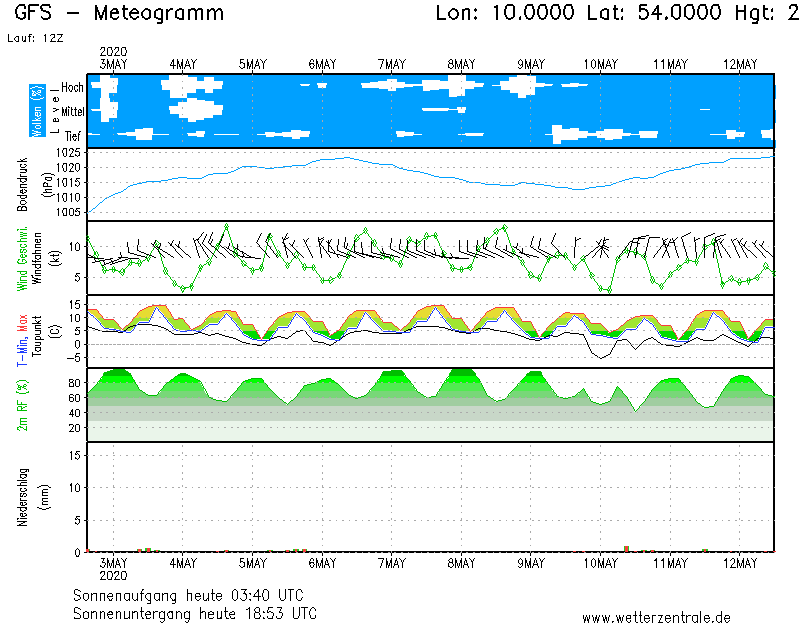Select the top axis '3MAY' date label
800x625 pixels.
point(113,64)
